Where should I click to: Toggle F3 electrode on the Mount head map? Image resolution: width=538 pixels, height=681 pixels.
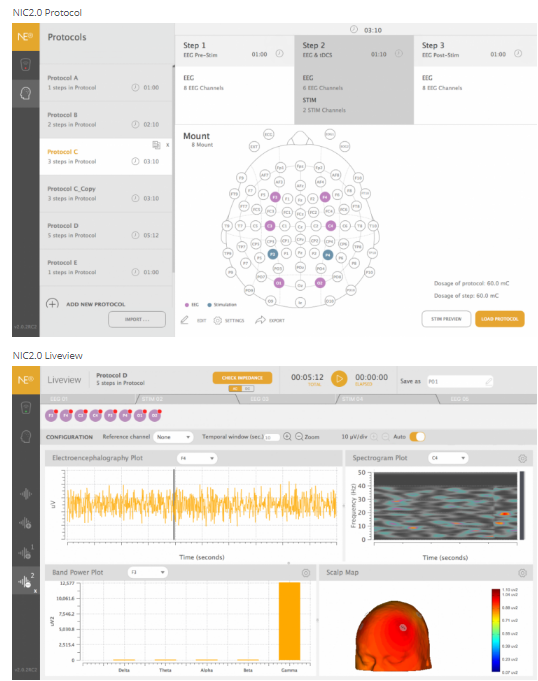point(275,197)
